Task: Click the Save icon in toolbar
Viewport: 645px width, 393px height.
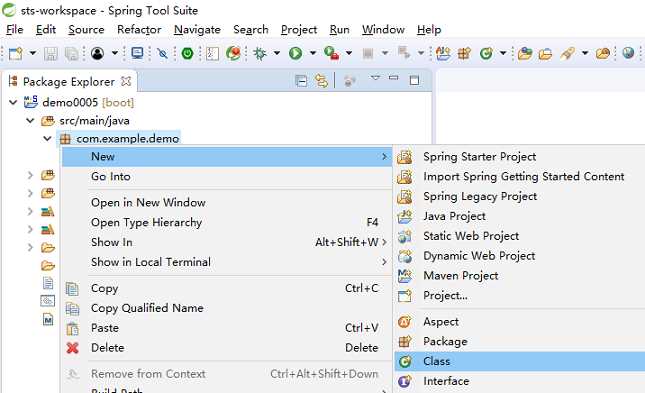Action: [x=51, y=53]
